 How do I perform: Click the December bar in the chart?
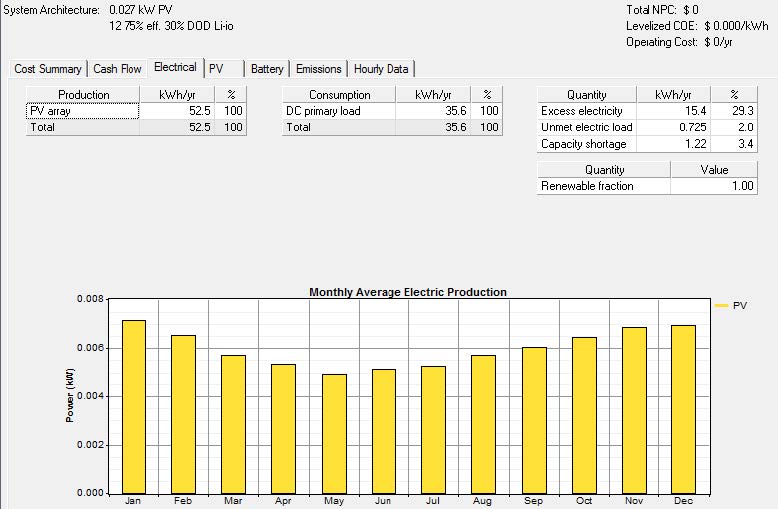[x=684, y=408]
